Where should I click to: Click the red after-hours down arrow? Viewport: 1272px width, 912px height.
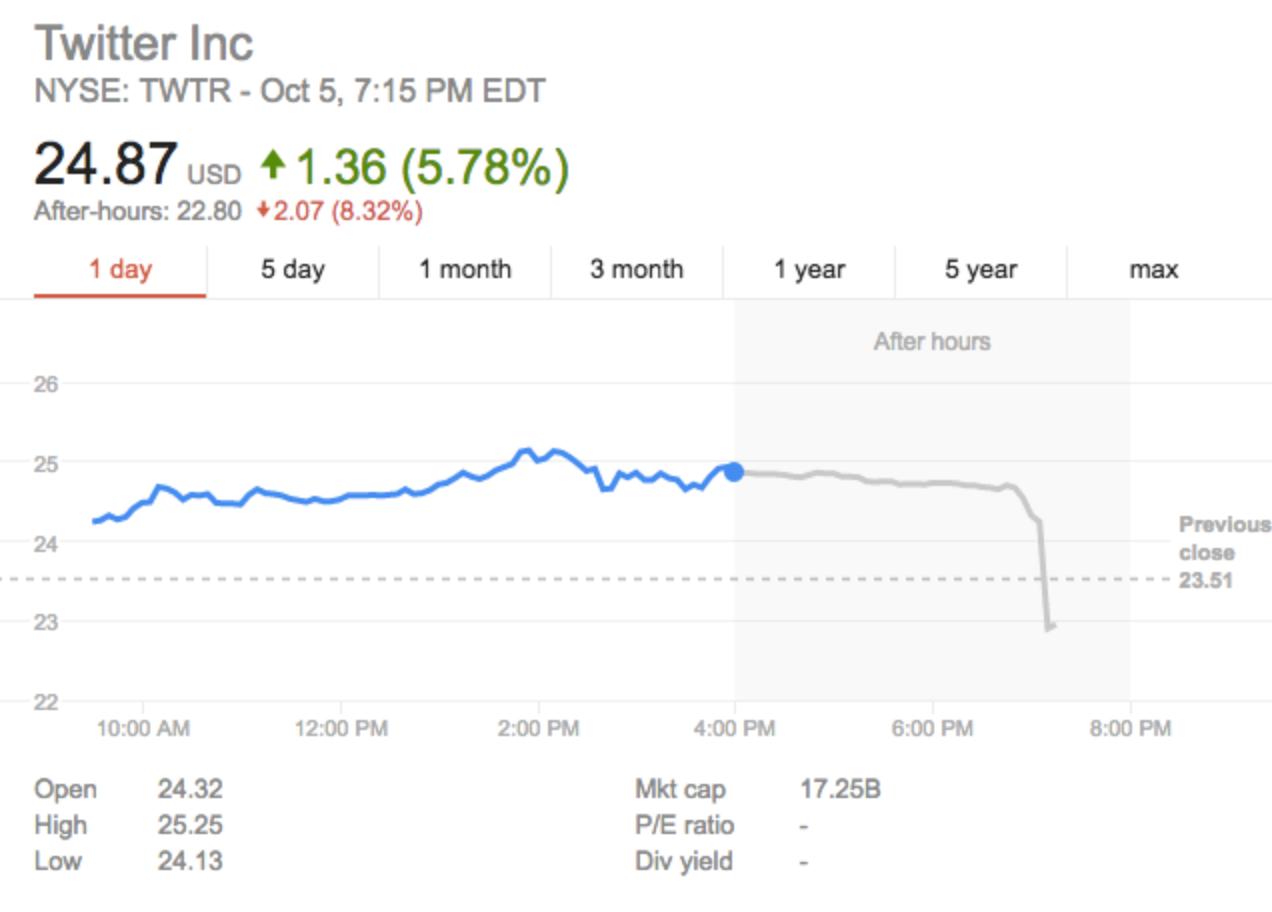(x=263, y=211)
